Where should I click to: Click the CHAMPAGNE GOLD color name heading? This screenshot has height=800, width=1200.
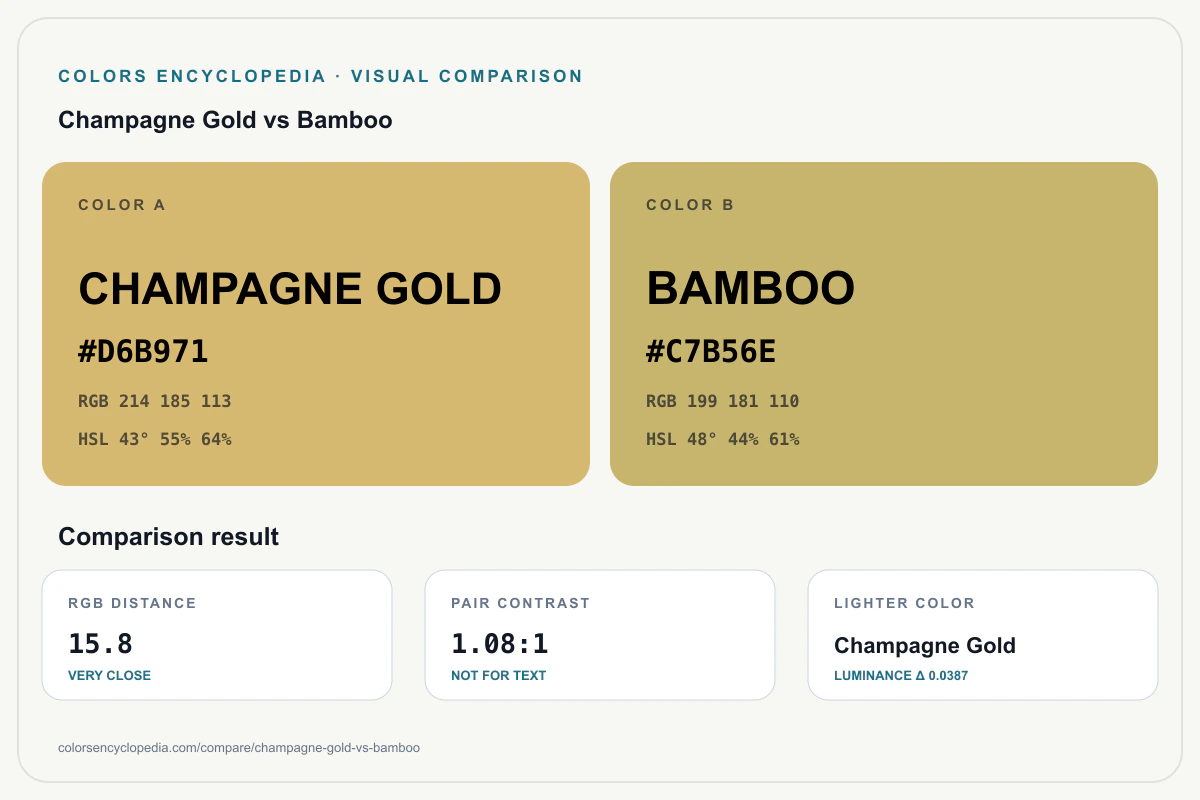click(x=290, y=289)
